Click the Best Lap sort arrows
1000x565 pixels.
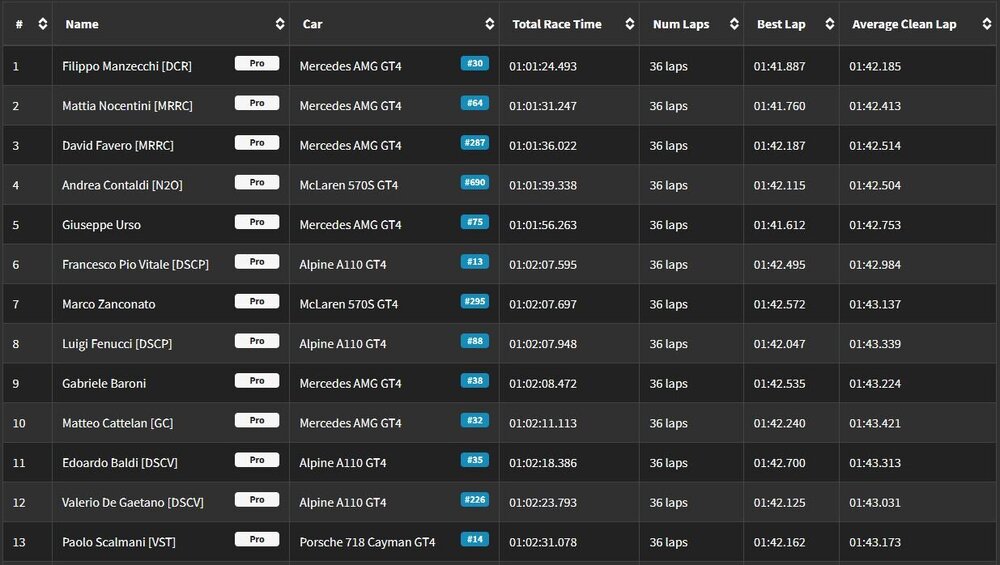tap(830, 24)
